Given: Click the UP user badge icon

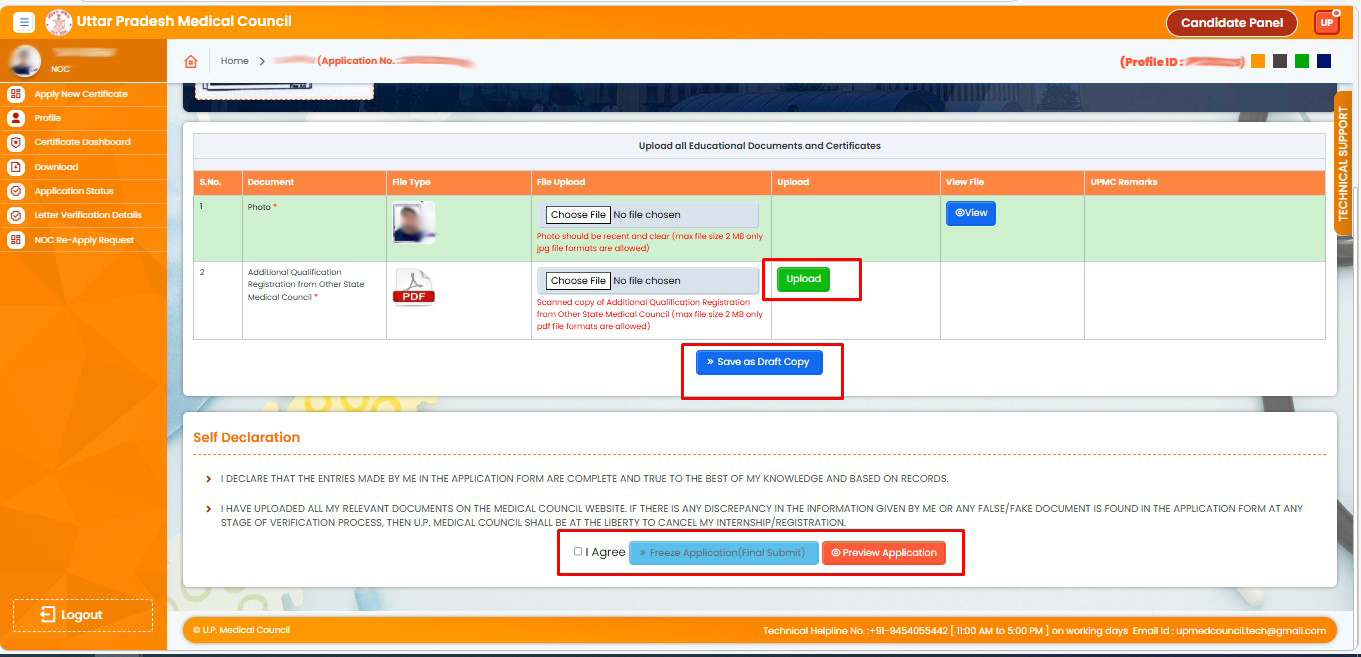Looking at the screenshot, I should coord(1326,23).
